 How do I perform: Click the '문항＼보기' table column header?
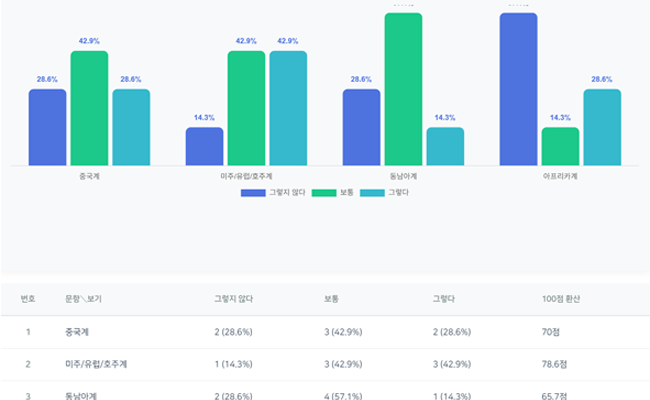pyautogui.click(x=83, y=299)
